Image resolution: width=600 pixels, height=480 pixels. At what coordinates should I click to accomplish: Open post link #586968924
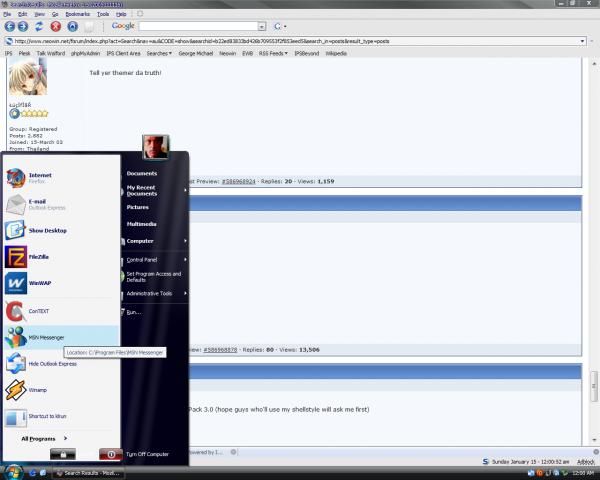click(x=238, y=181)
